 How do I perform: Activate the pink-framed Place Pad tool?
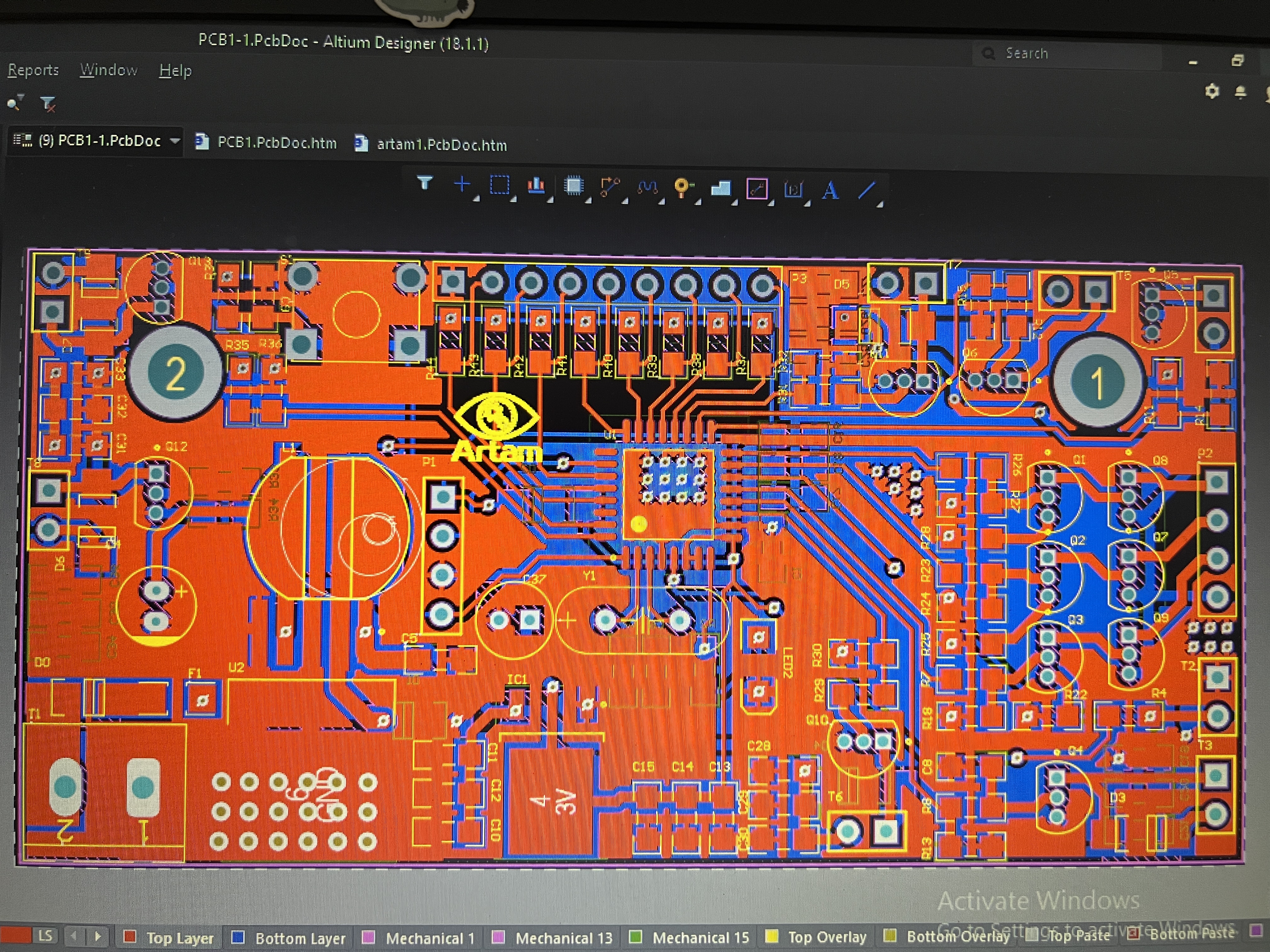point(757,190)
